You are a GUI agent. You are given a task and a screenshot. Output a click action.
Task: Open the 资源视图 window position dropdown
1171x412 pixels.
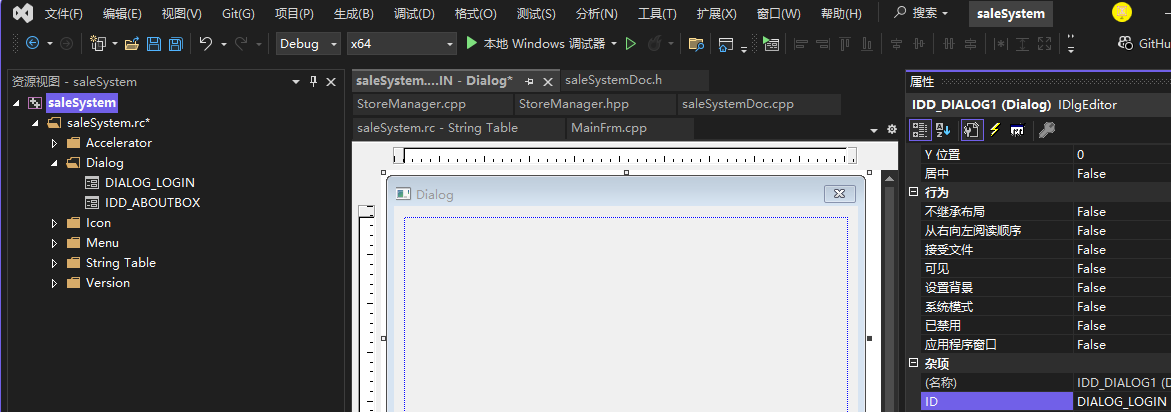click(296, 81)
